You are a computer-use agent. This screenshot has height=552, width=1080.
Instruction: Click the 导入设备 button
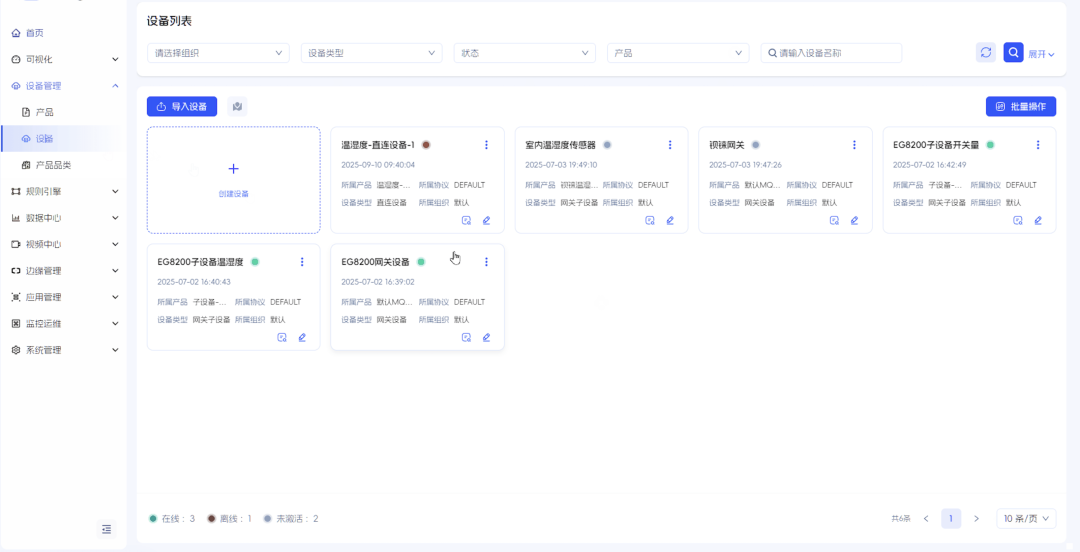182,106
